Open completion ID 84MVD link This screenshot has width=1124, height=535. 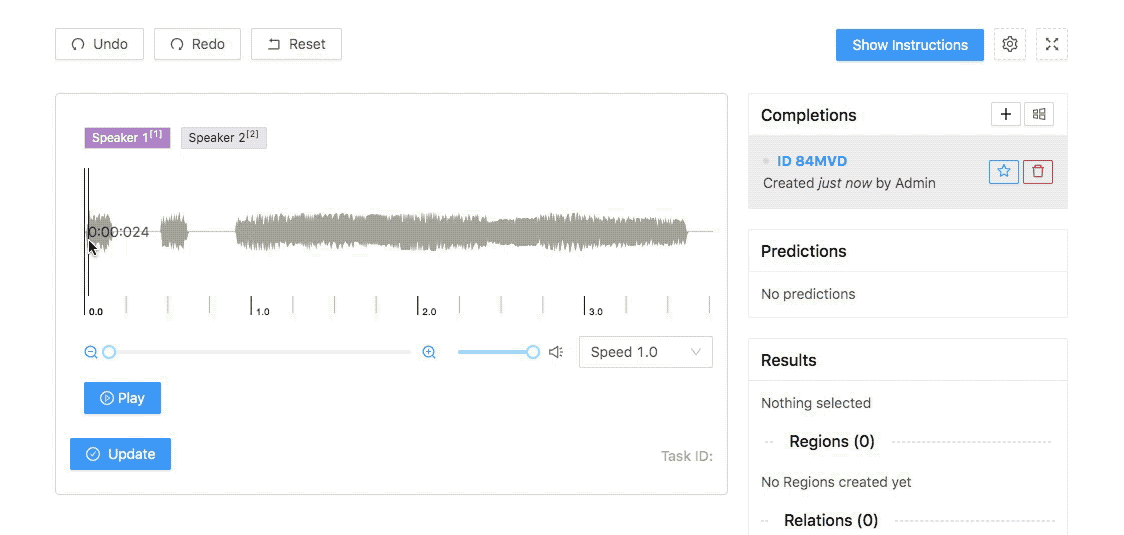click(811, 161)
